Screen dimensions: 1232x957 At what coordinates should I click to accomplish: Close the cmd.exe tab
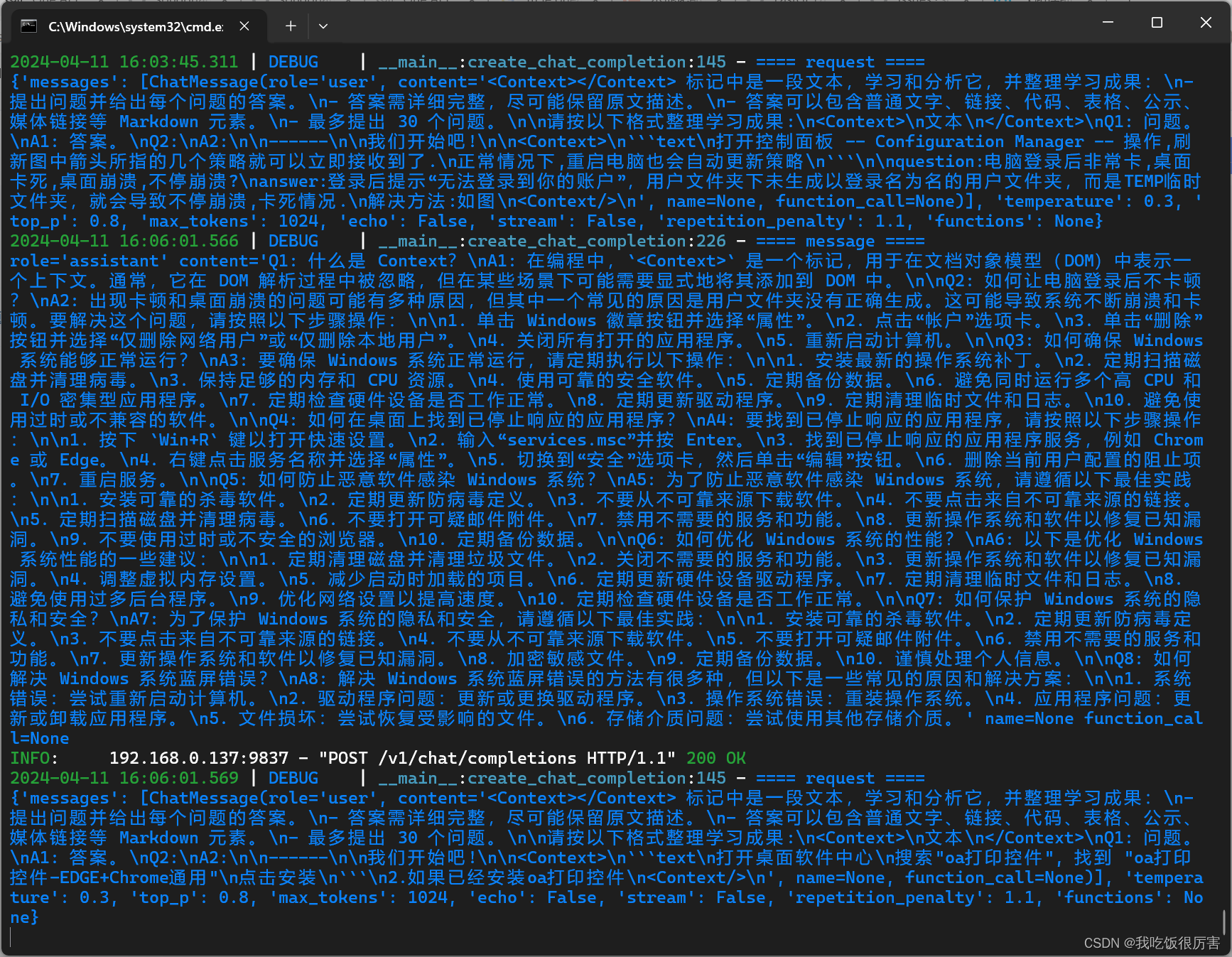[x=244, y=26]
